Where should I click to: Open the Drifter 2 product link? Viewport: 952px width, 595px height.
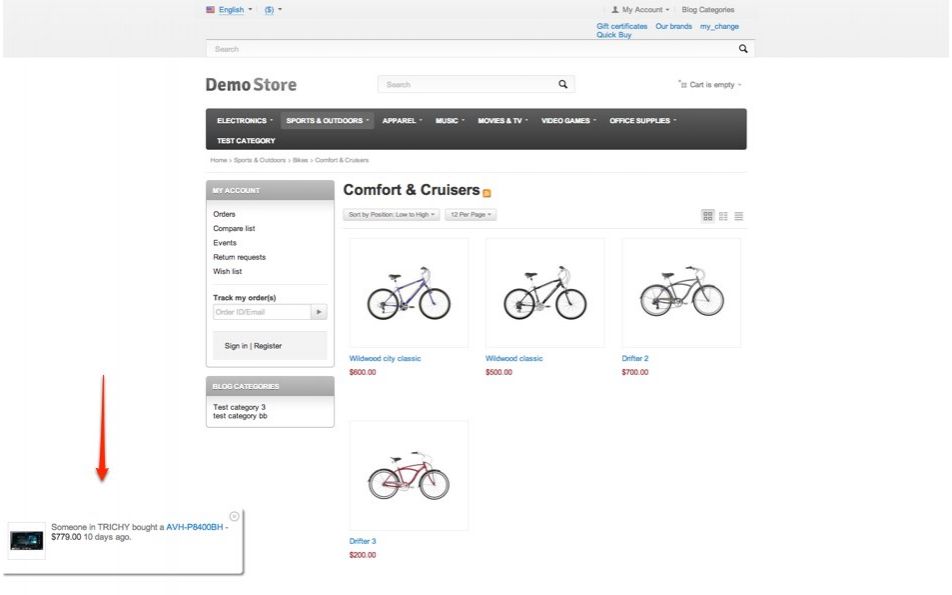(x=635, y=359)
